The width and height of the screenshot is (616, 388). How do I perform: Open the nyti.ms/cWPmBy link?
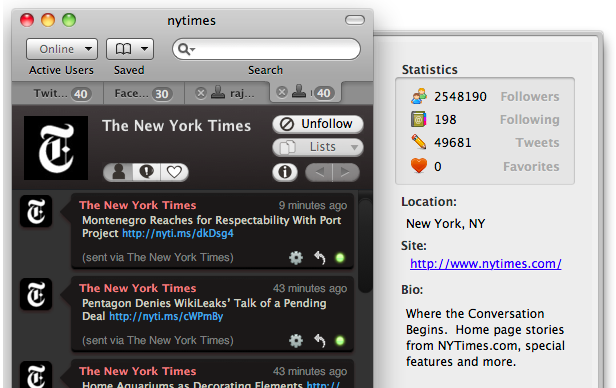pyautogui.click(x=166, y=316)
